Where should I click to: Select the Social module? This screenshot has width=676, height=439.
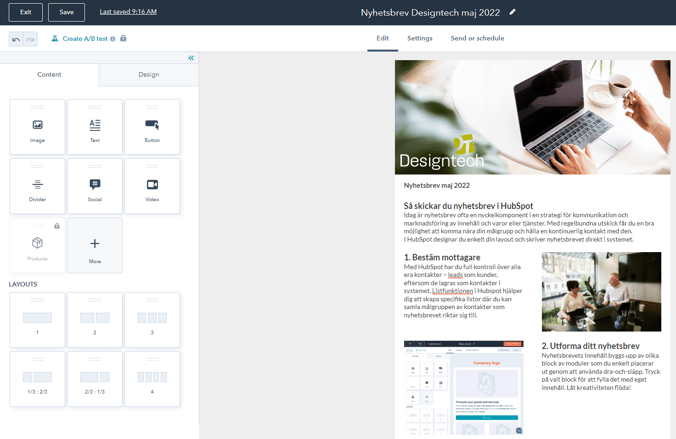point(95,186)
